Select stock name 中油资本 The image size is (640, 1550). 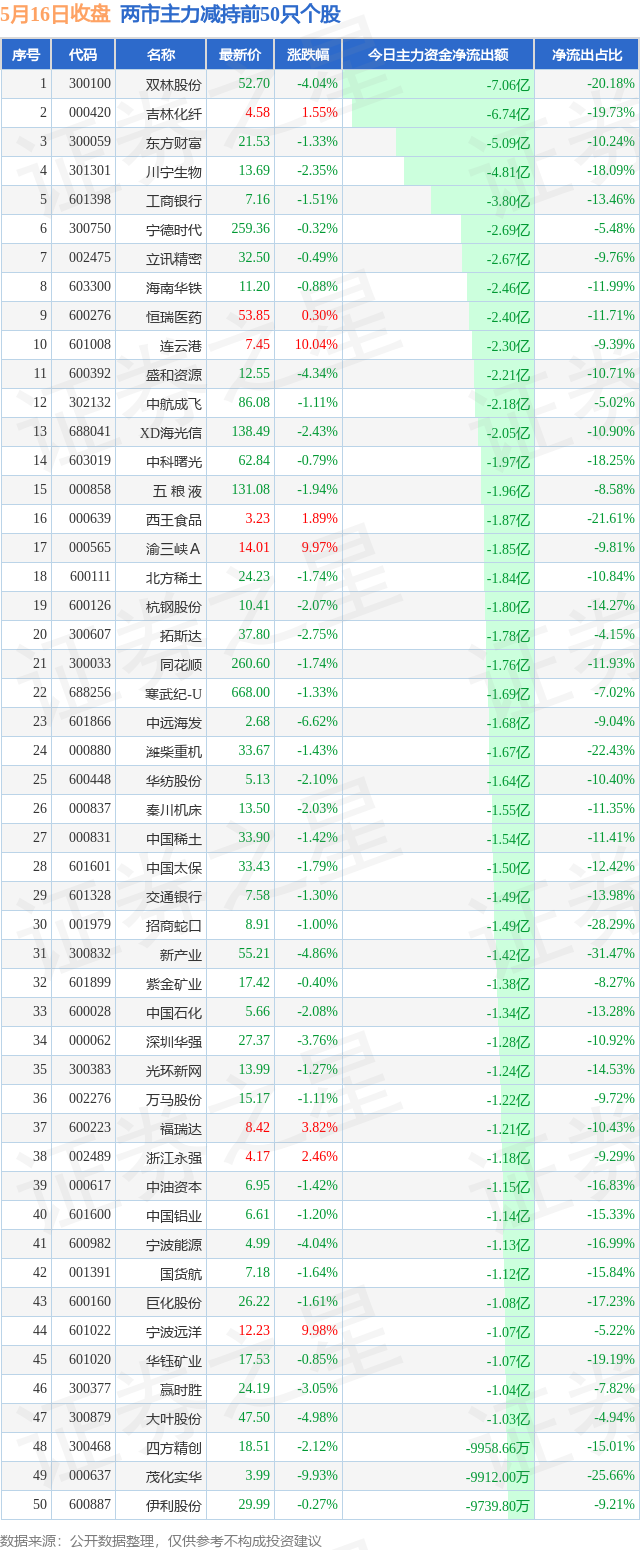coord(174,1186)
